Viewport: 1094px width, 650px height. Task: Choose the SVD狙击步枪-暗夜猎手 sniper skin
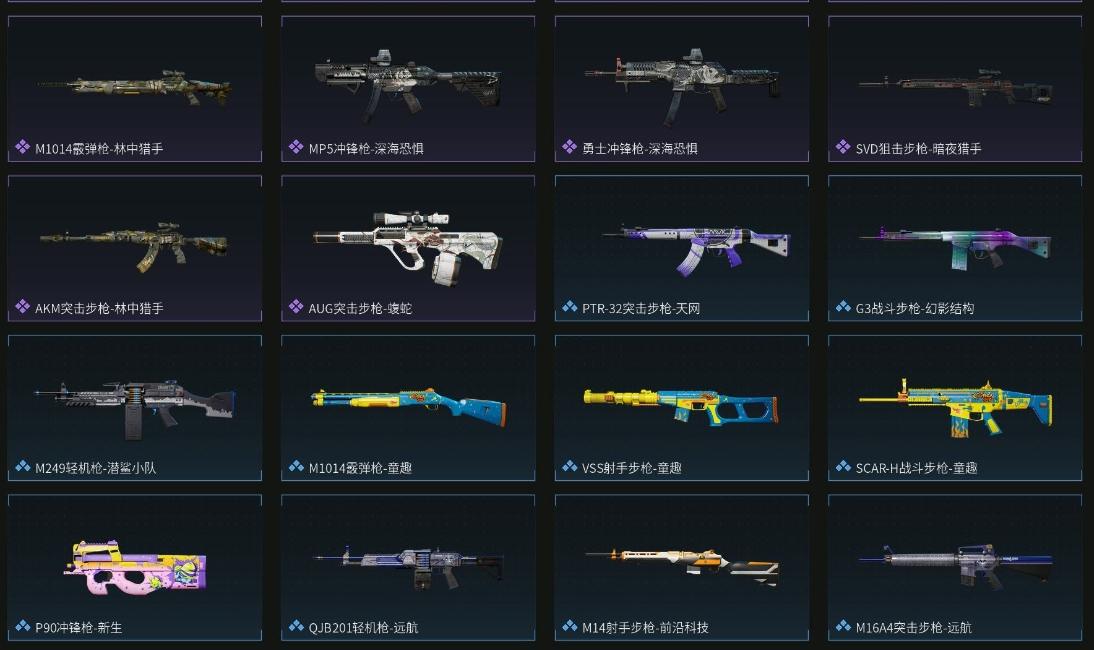(955, 89)
